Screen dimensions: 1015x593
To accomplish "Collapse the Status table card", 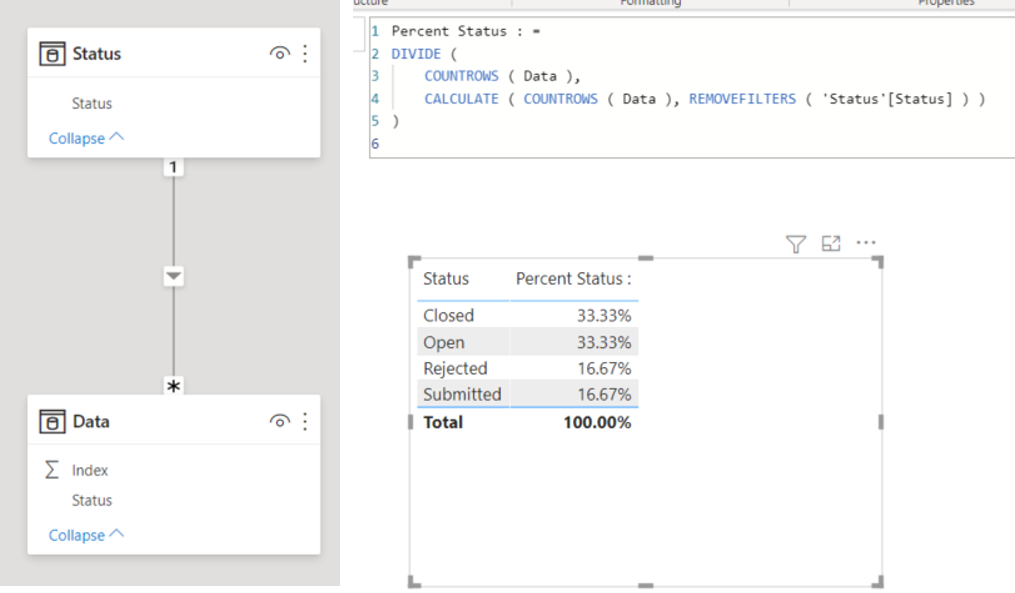I will [86, 138].
